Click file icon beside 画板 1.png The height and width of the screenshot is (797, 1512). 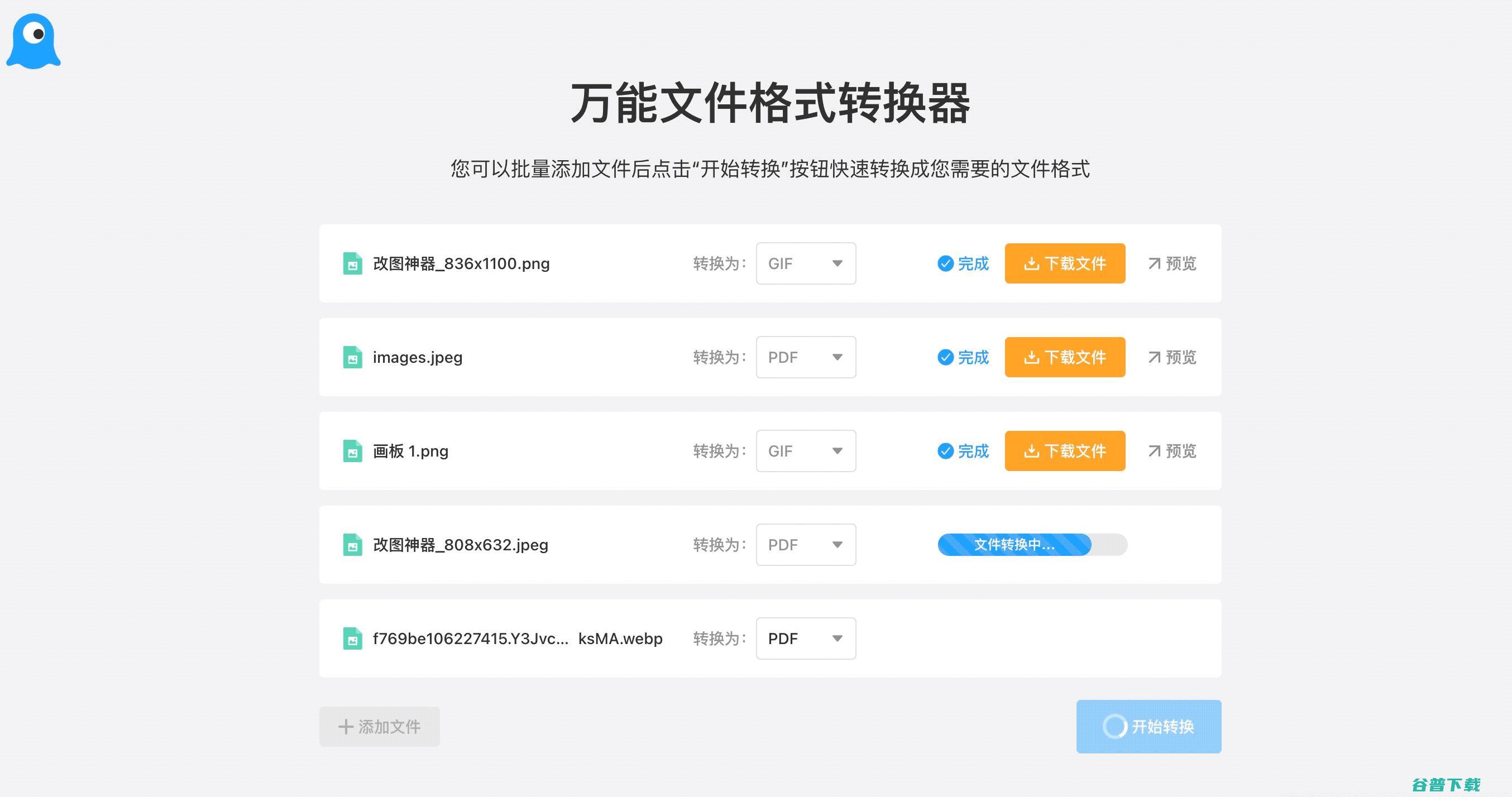(352, 451)
